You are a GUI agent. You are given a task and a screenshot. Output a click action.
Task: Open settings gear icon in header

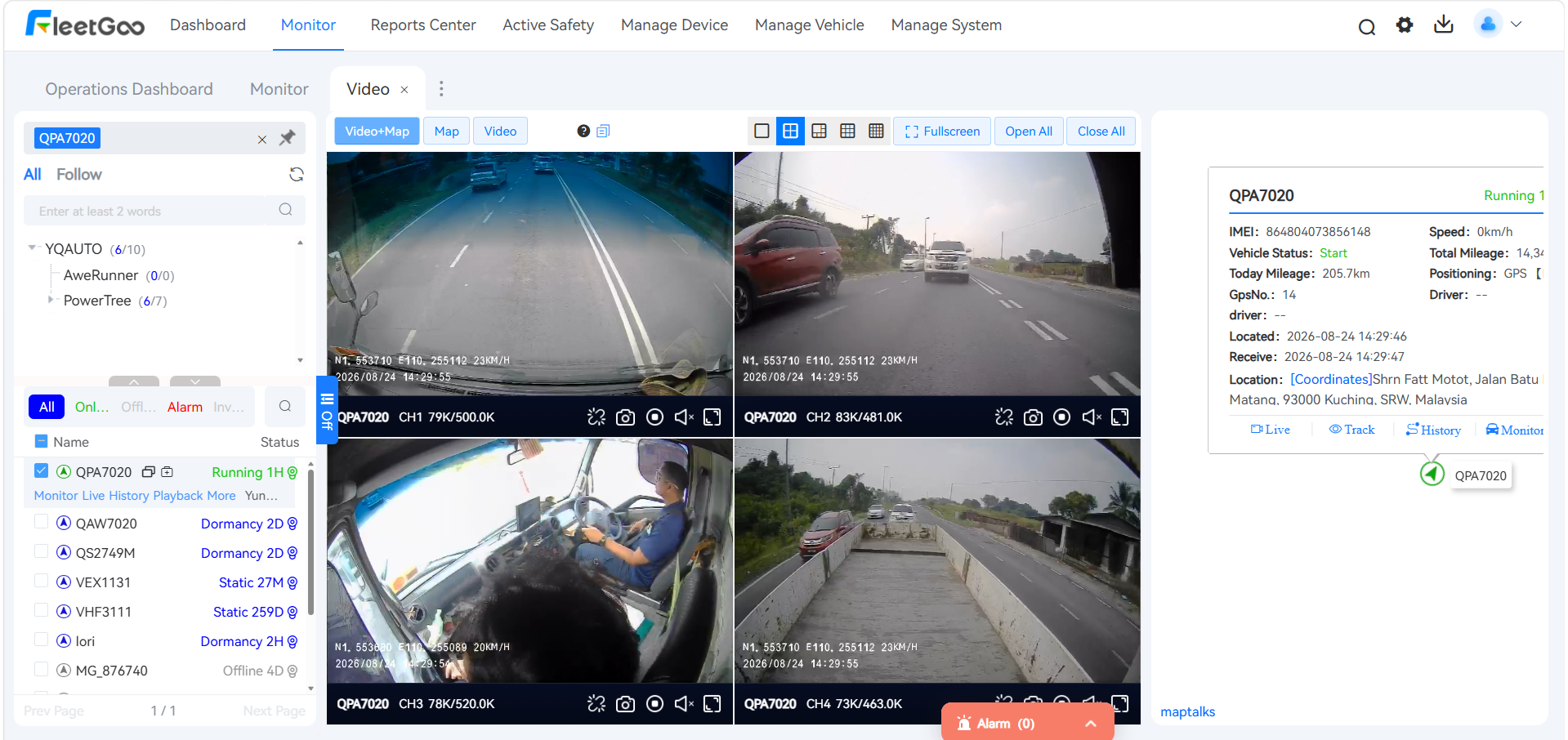click(x=1405, y=25)
